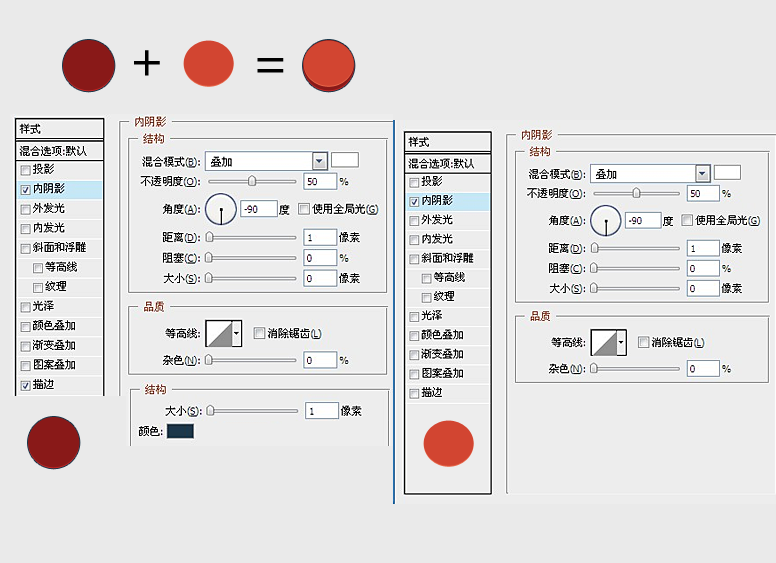The height and width of the screenshot is (563, 776).
Task: Enable 使用全局光 in right panel
Action: [x=686, y=220]
